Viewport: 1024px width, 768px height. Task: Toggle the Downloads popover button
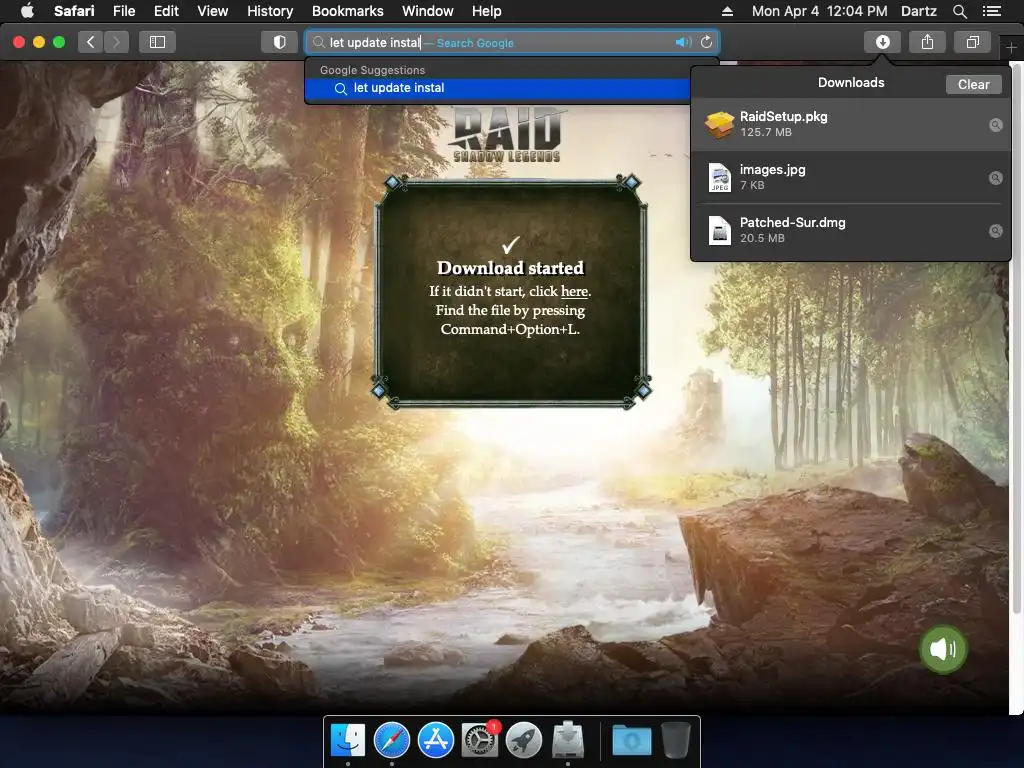click(882, 42)
